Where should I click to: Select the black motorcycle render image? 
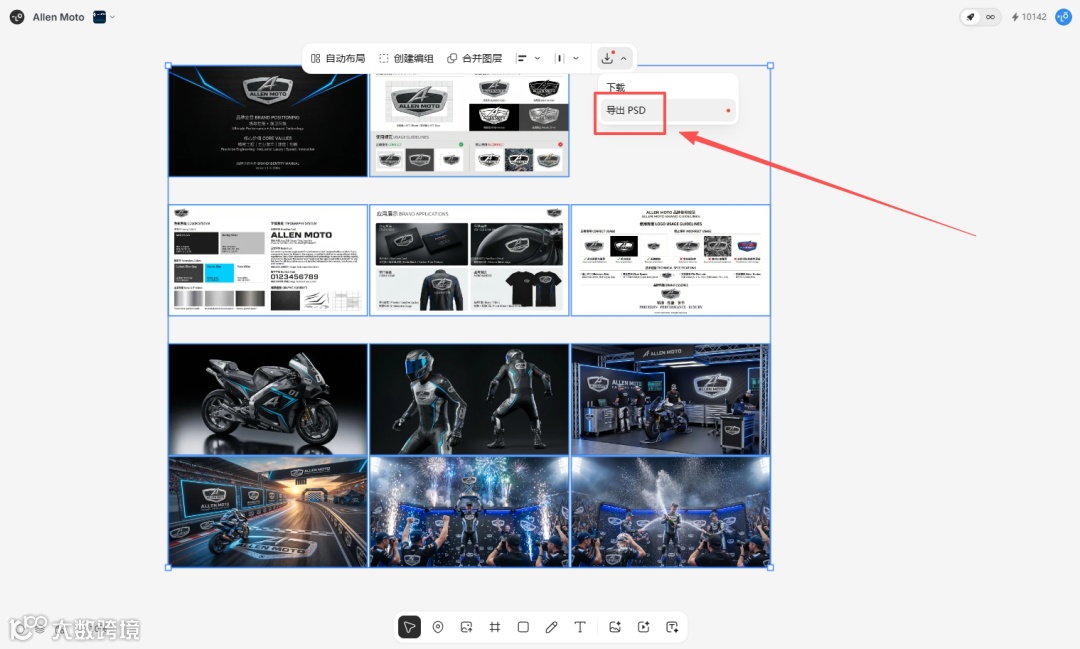(268, 400)
